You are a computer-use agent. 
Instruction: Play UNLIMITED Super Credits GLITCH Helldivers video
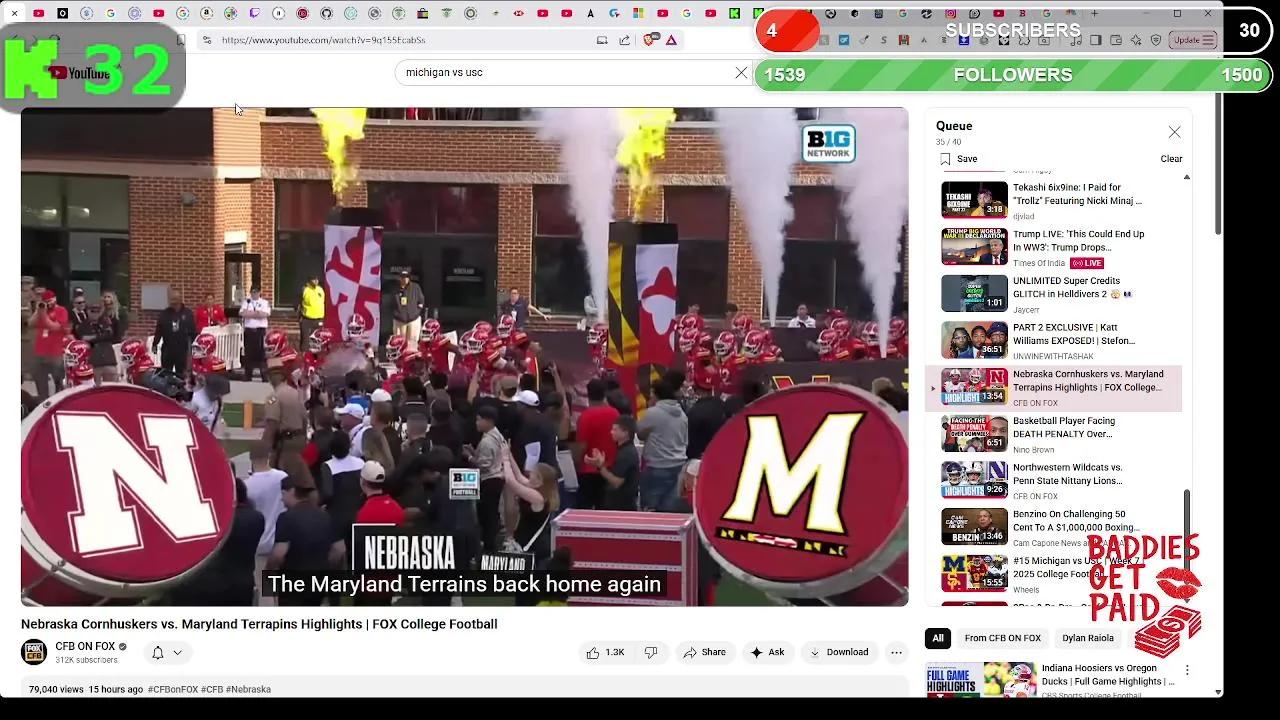click(x=1060, y=293)
